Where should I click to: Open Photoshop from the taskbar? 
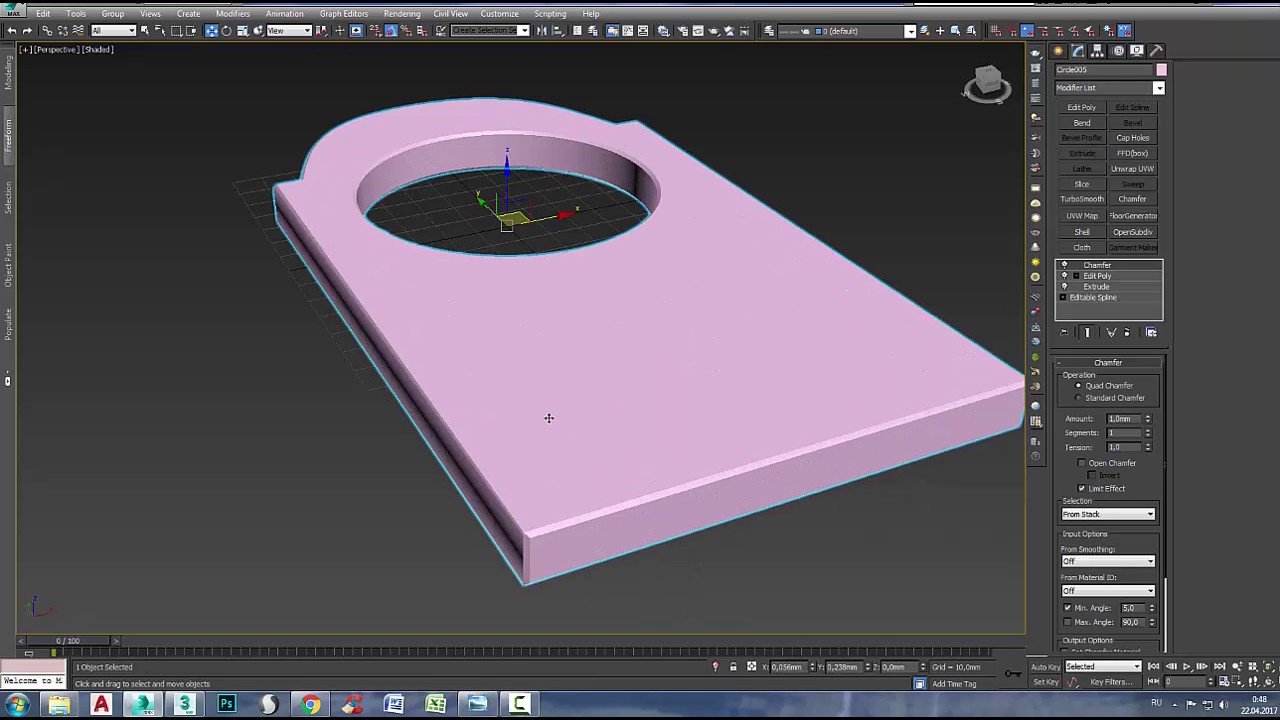click(x=227, y=705)
